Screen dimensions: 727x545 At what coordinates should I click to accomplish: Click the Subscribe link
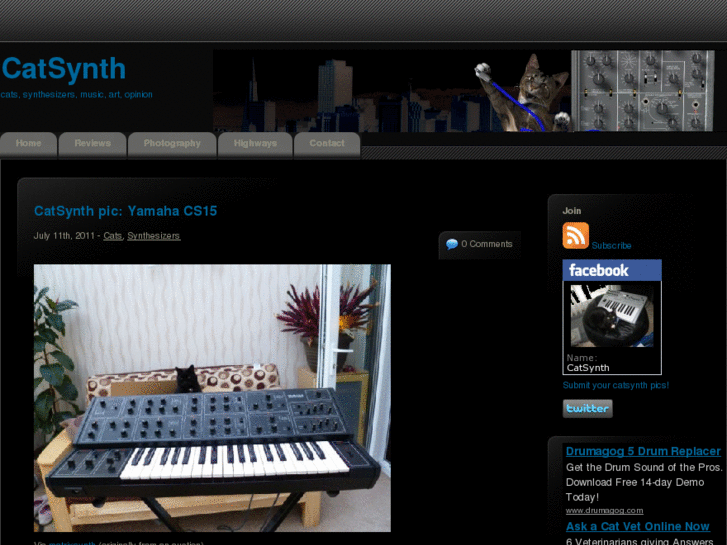click(x=611, y=245)
